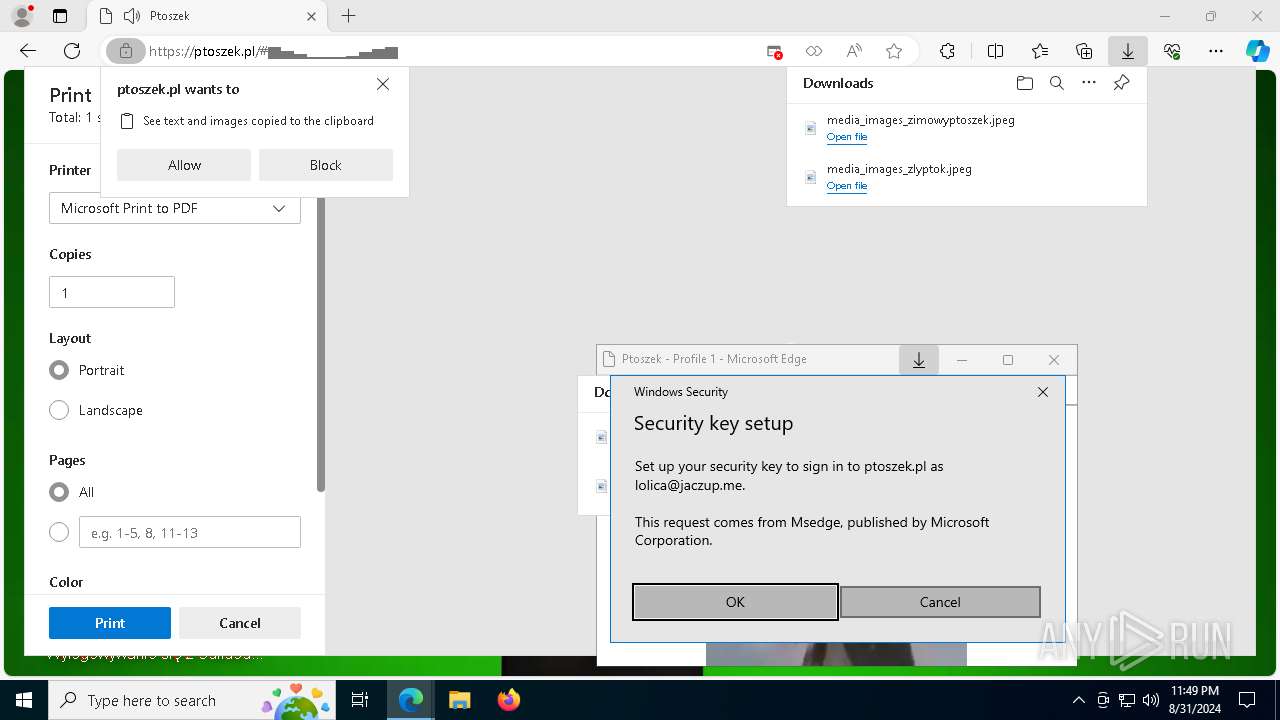Open File Explorer from taskbar
This screenshot has width=1280, height=720.
(459, 700)
